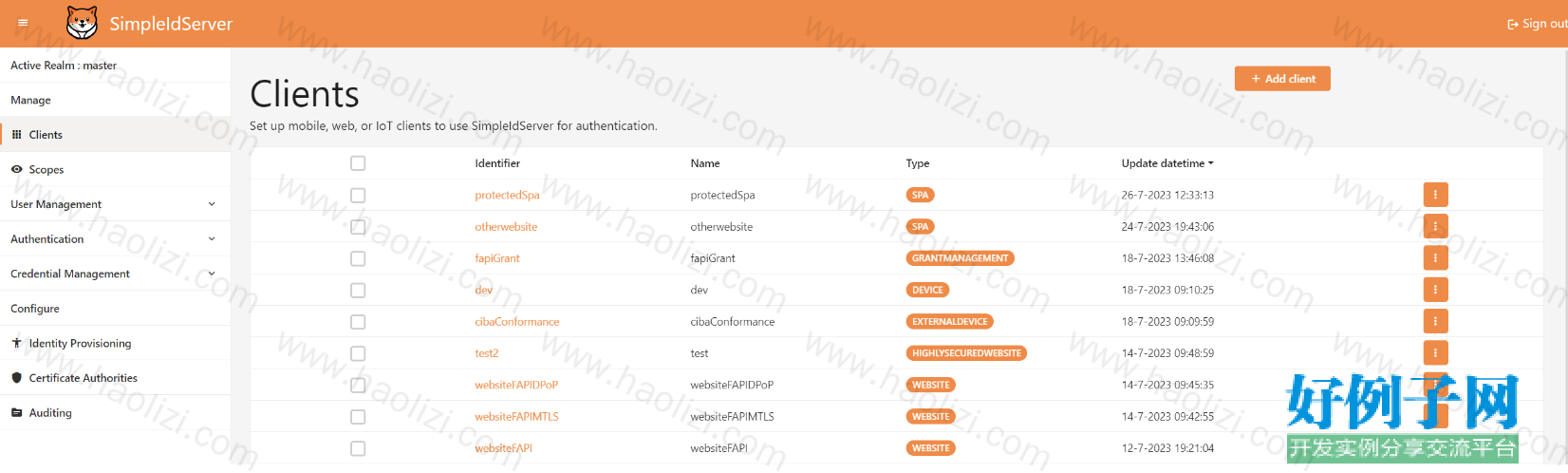Screen dimensions: 1568x473
Task: Sort by Update datetime column arrow
Action: point(1210,163)
